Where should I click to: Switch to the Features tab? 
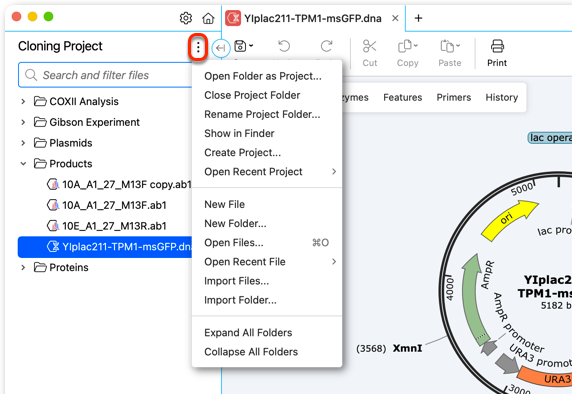[402, 97]
